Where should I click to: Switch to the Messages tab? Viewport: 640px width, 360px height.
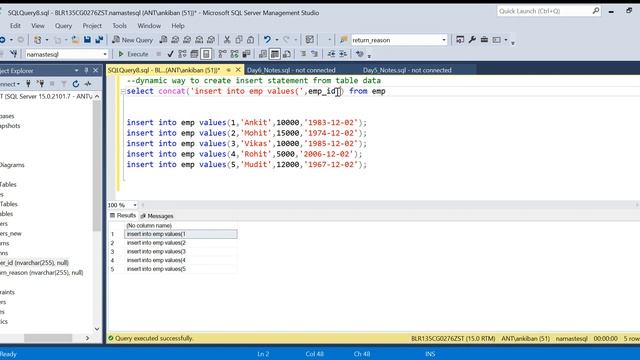(157, 216)
